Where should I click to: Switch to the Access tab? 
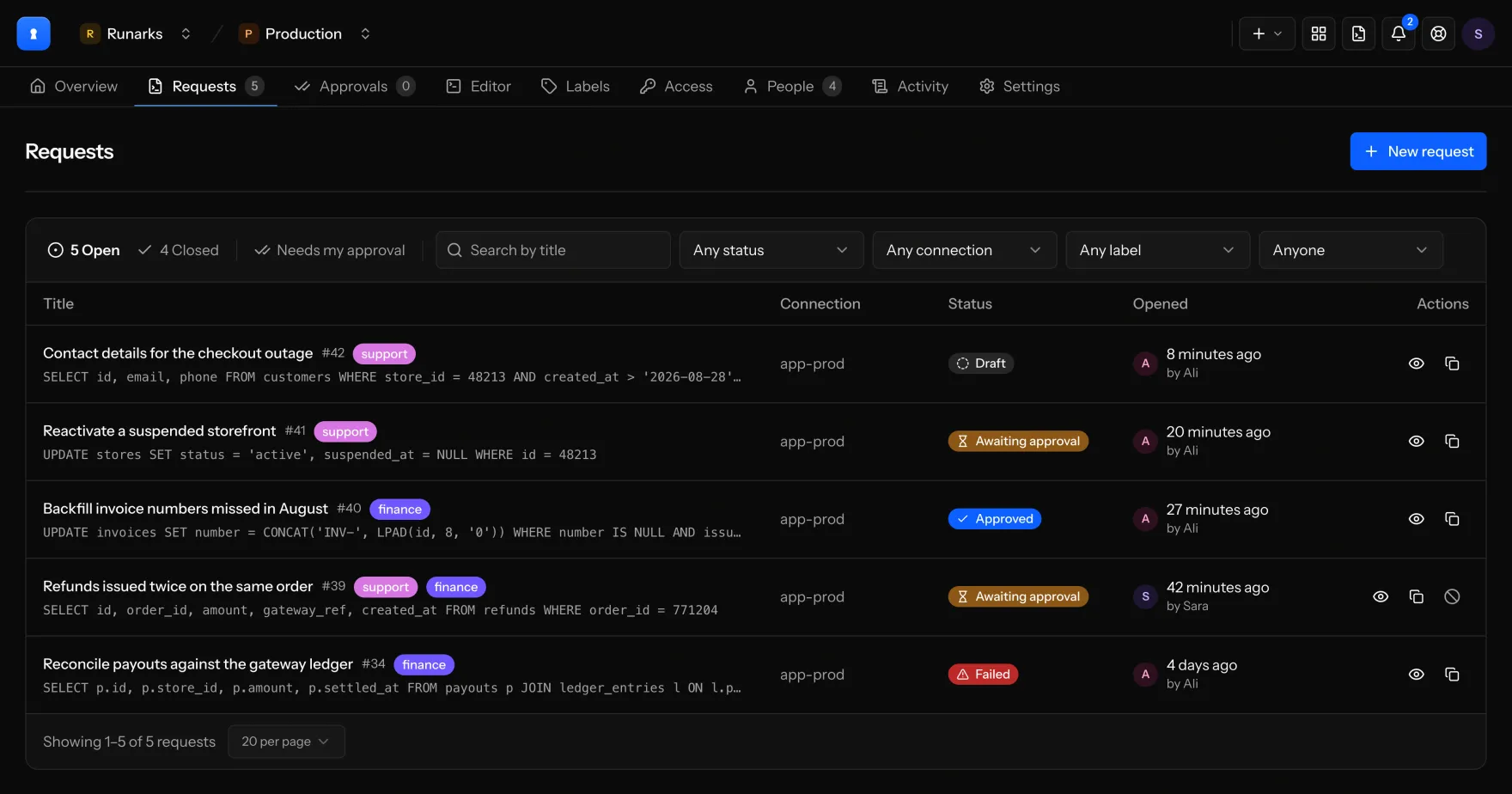[x=676, y=86]
